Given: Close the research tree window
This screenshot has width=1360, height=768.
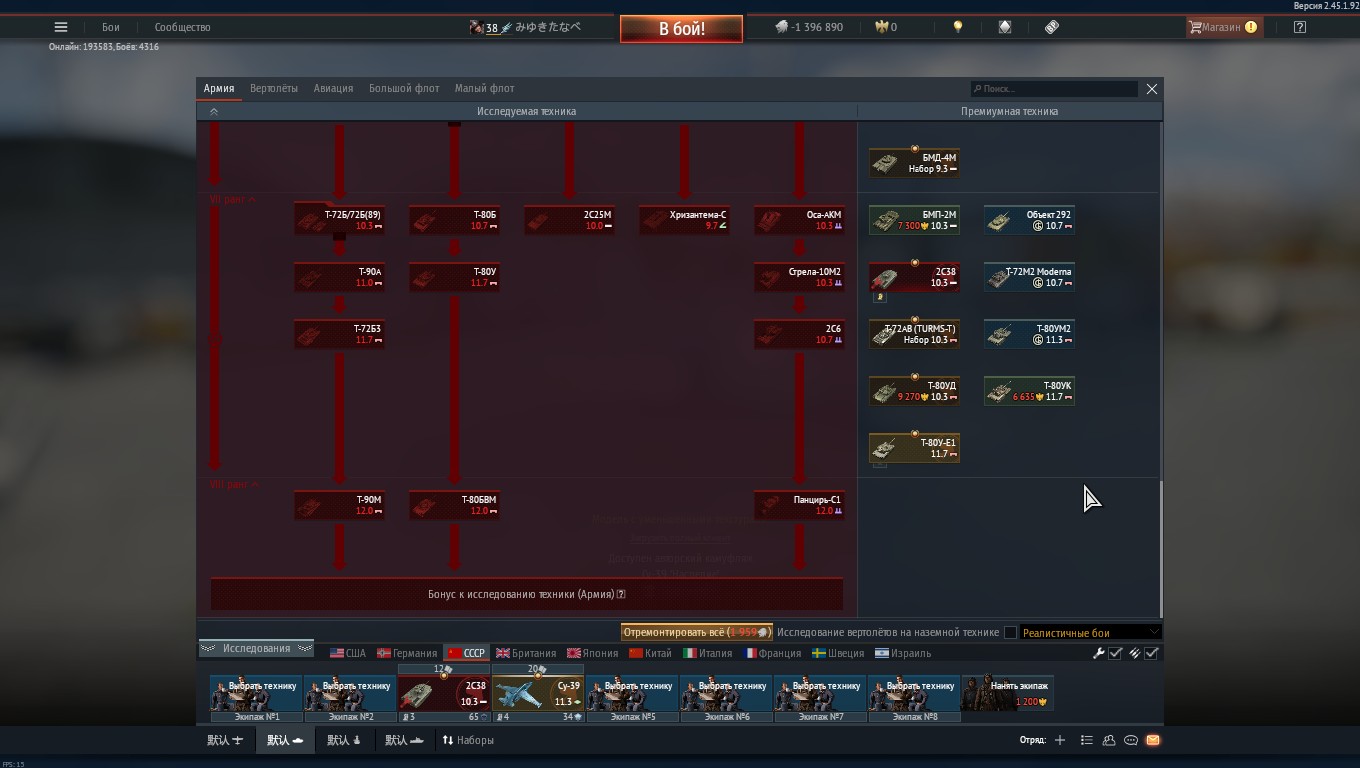Looking at the screenshot, I should coord(1151,89).
